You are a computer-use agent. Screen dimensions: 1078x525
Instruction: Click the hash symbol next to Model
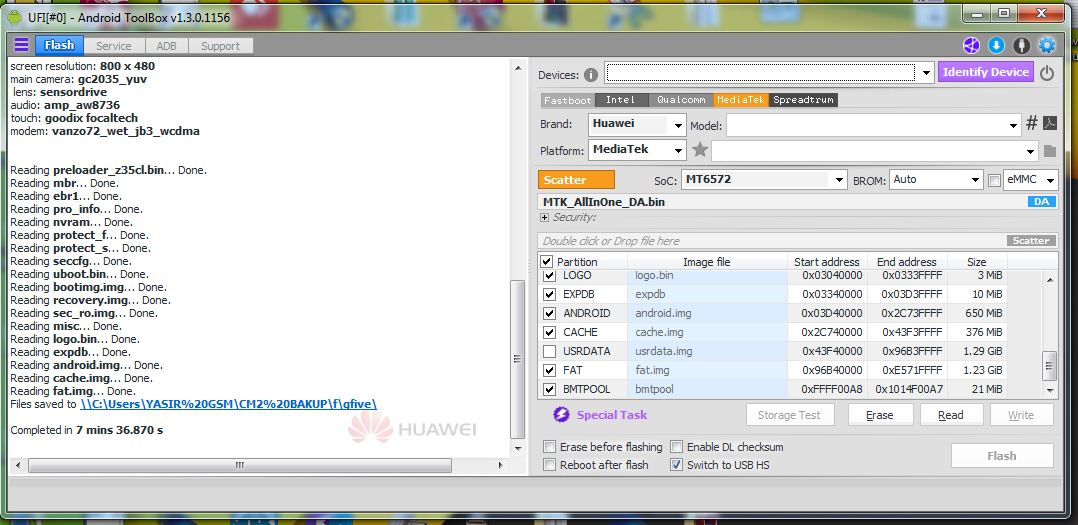(x=1031, y=124)
